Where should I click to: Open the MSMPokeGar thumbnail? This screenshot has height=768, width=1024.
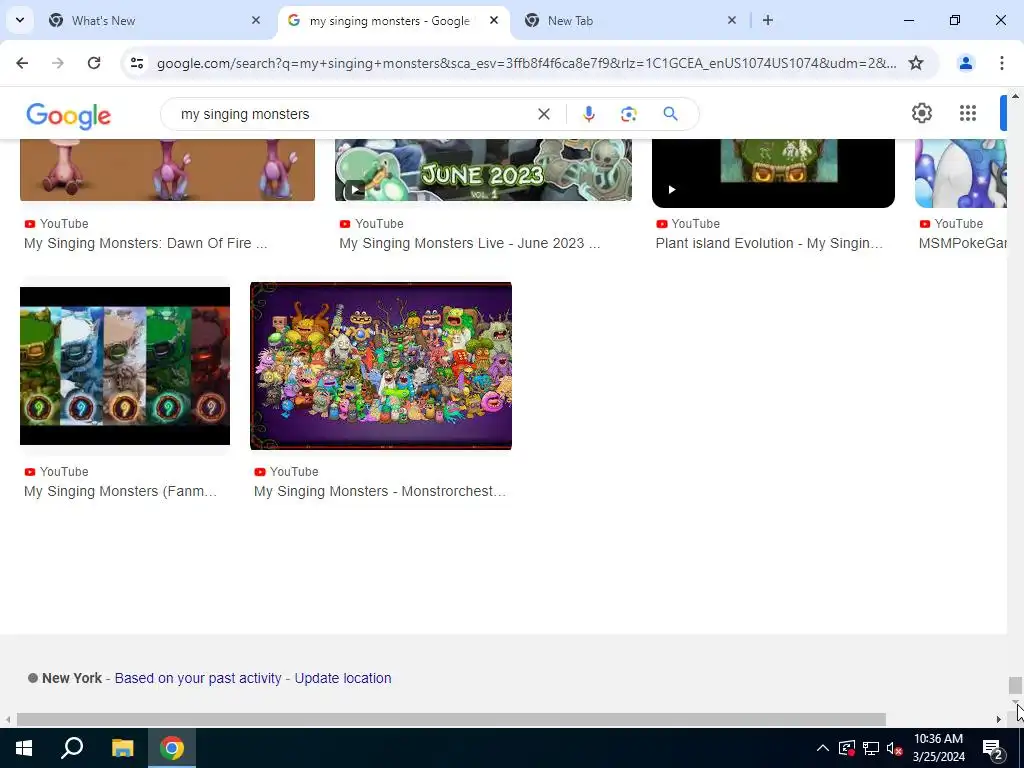(x=961, y=173)
